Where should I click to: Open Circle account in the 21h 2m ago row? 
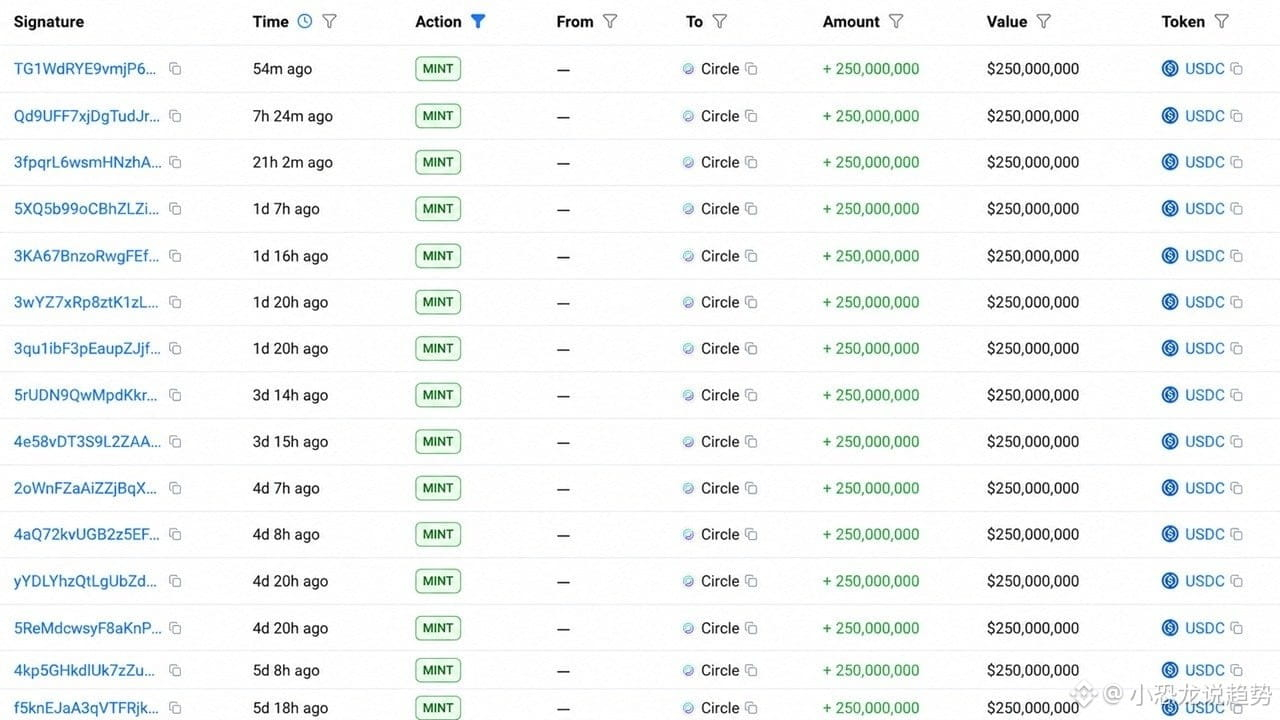point(720,162)
